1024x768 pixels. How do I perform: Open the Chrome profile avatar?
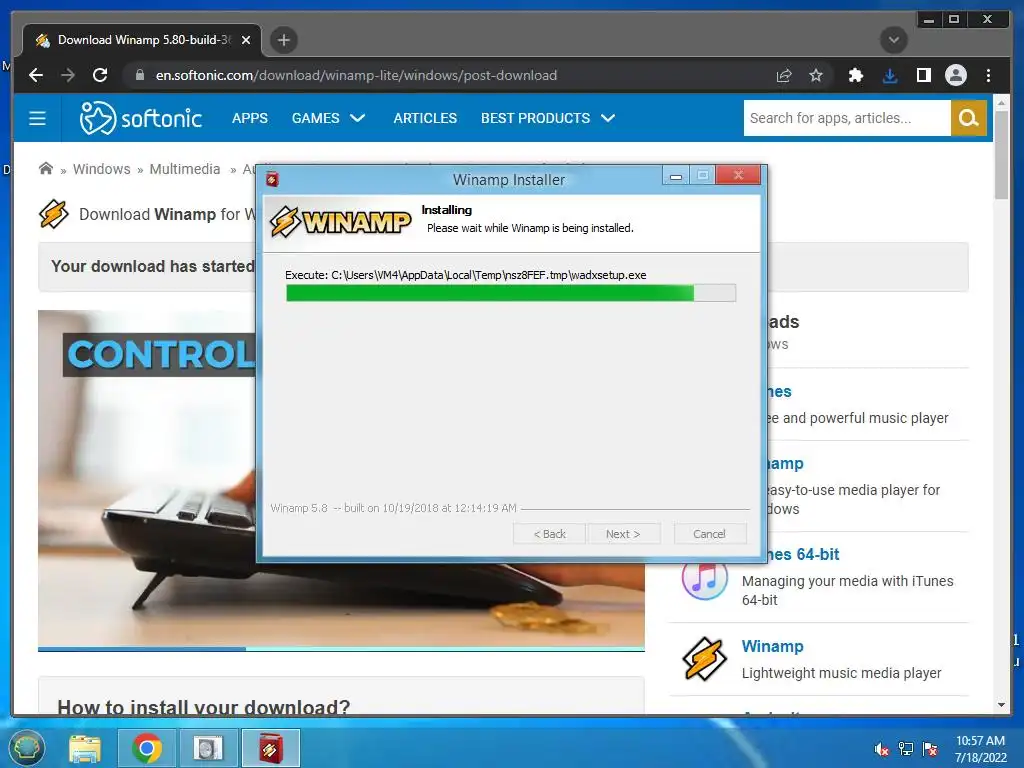[955, 76]
